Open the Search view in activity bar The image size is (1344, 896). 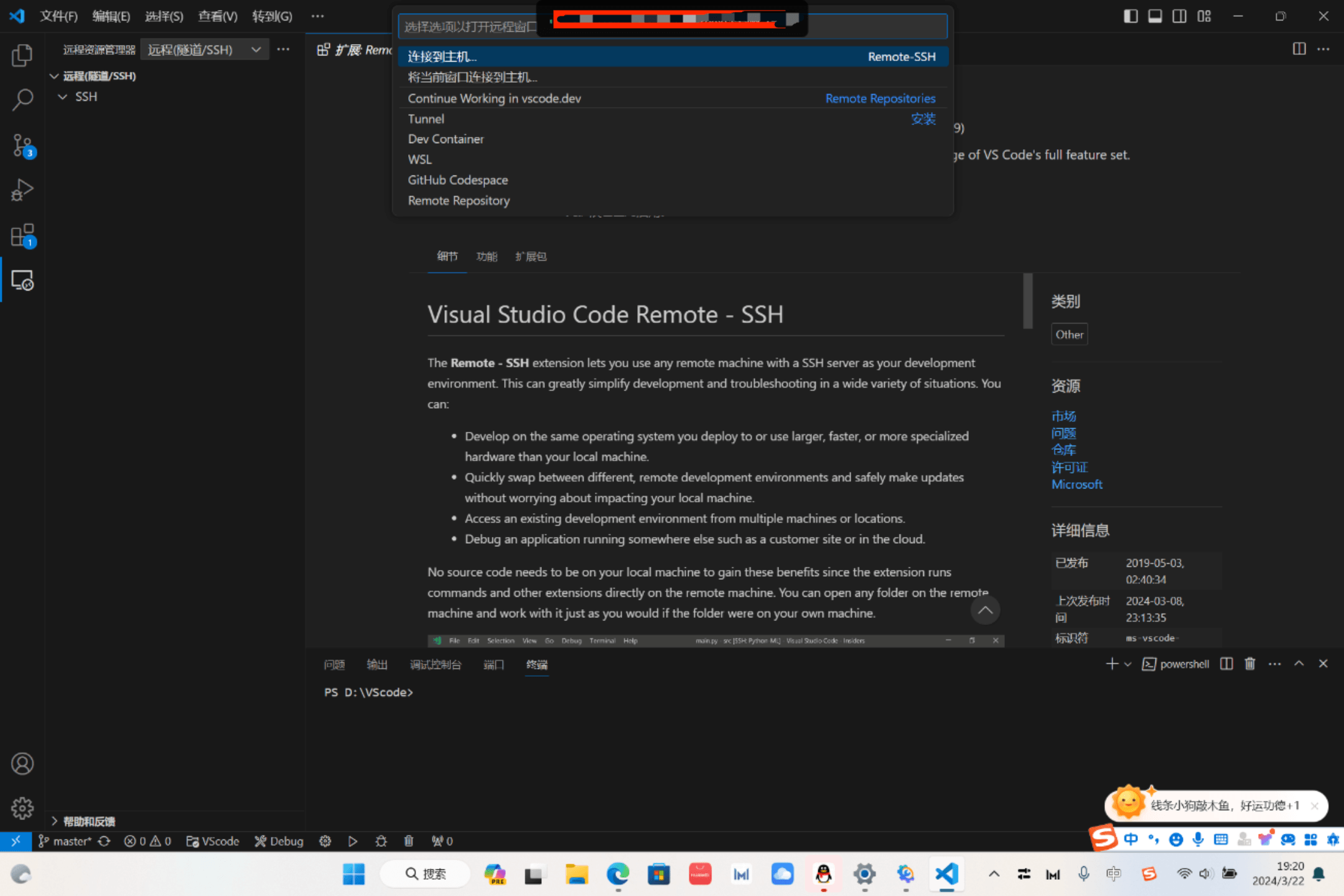pos(22,100)
